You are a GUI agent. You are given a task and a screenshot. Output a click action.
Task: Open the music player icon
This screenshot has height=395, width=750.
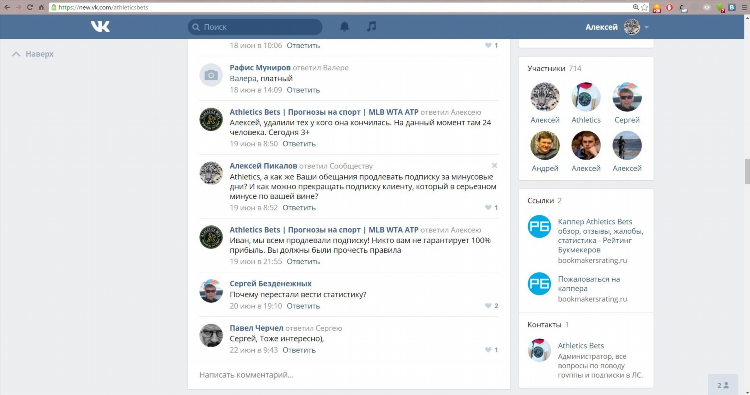coord(371,27)
